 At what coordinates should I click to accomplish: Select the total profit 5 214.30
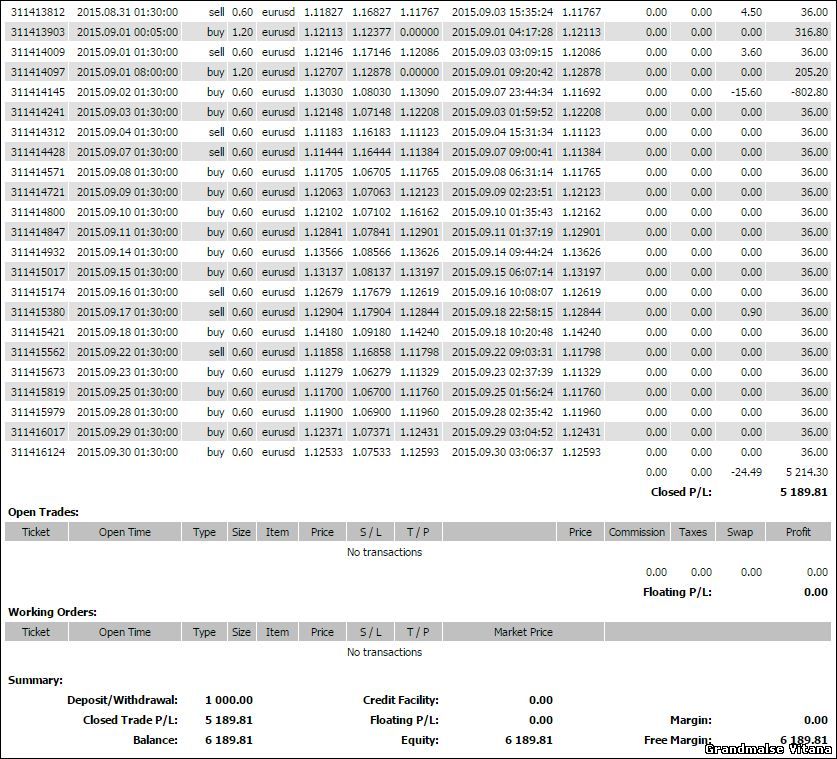807,472
